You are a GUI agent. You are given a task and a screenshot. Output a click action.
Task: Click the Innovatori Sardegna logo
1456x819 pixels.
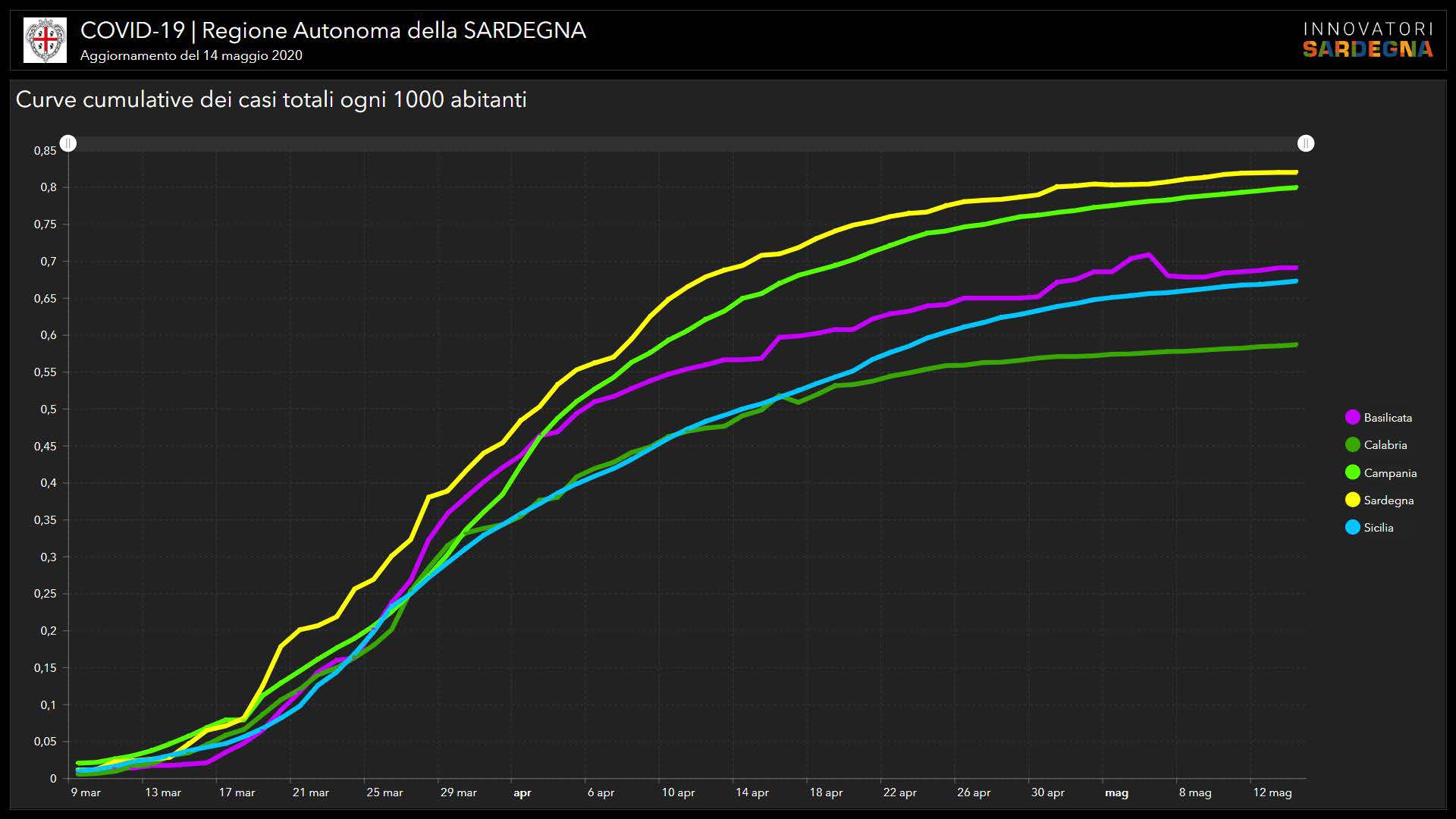pyautogui.click(x=1367, y=40)
